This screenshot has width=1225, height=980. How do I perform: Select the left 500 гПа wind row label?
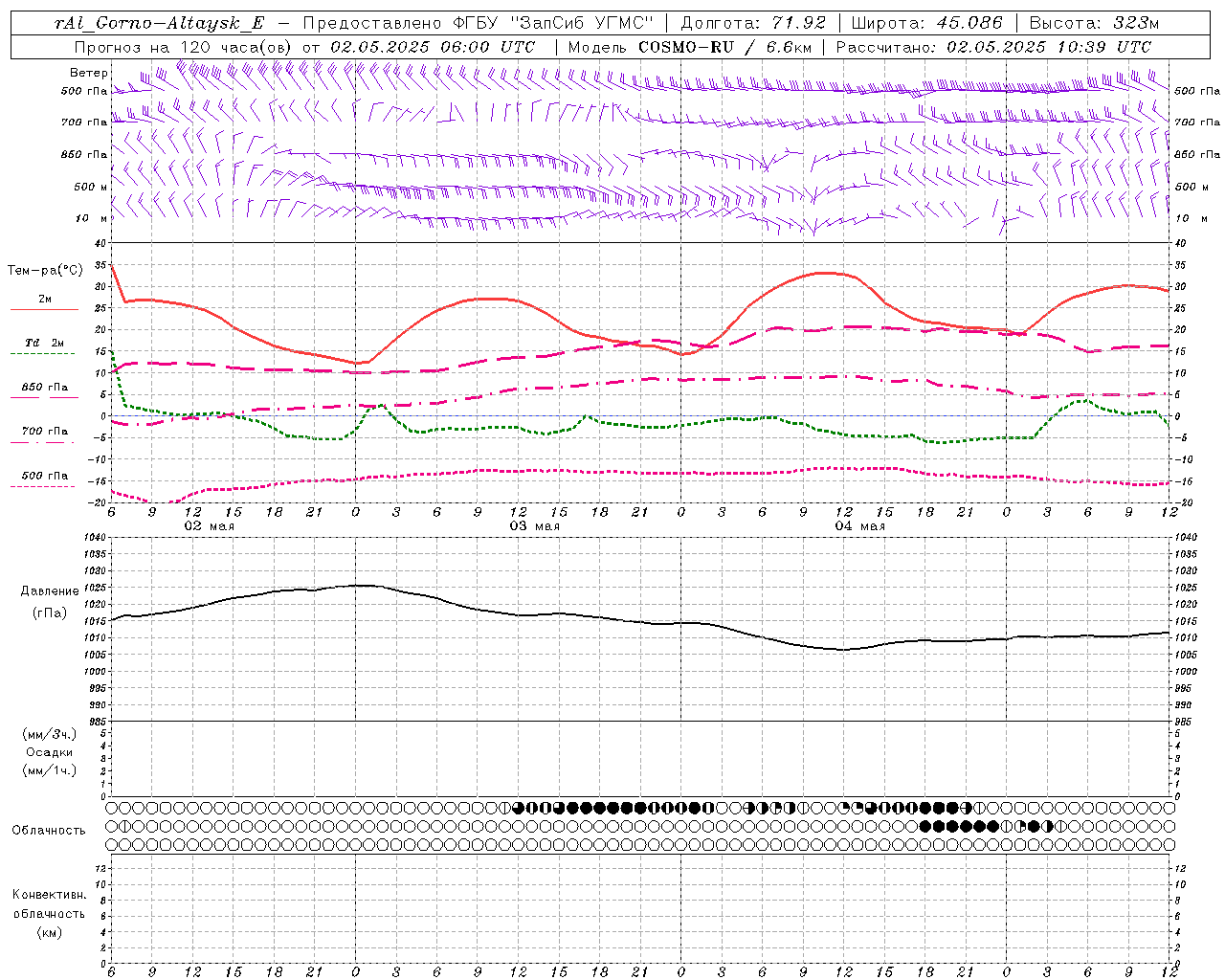(x=84, y=91)
